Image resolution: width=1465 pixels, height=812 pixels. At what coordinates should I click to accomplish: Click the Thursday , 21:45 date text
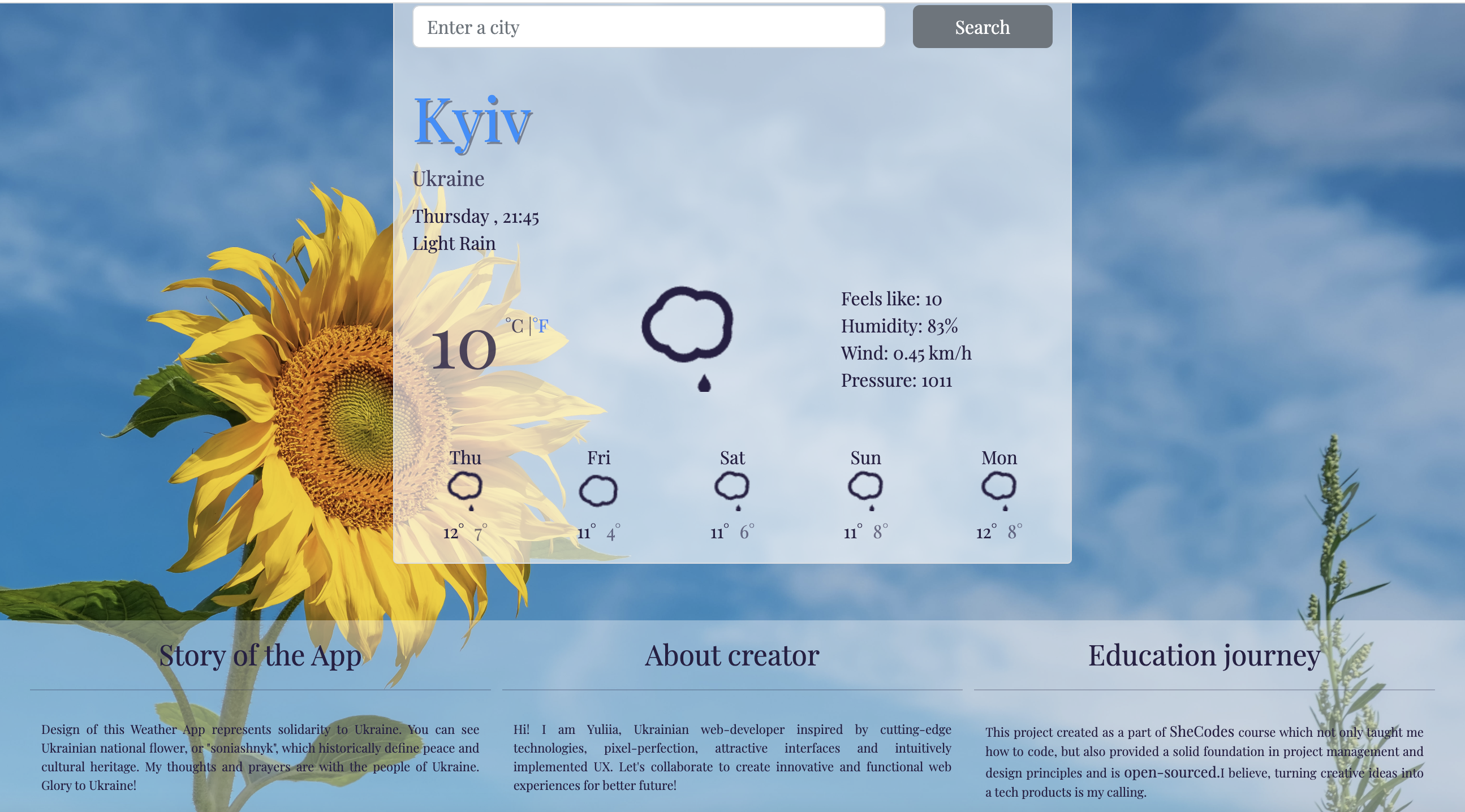[476, 217]
